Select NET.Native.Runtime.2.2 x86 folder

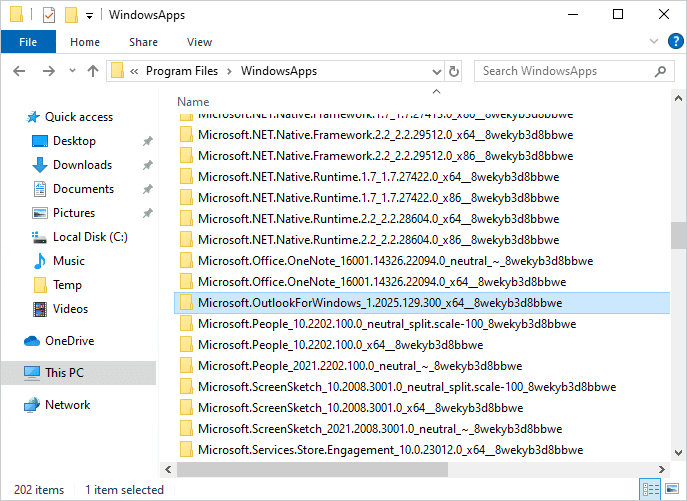[x=379, y=240]
